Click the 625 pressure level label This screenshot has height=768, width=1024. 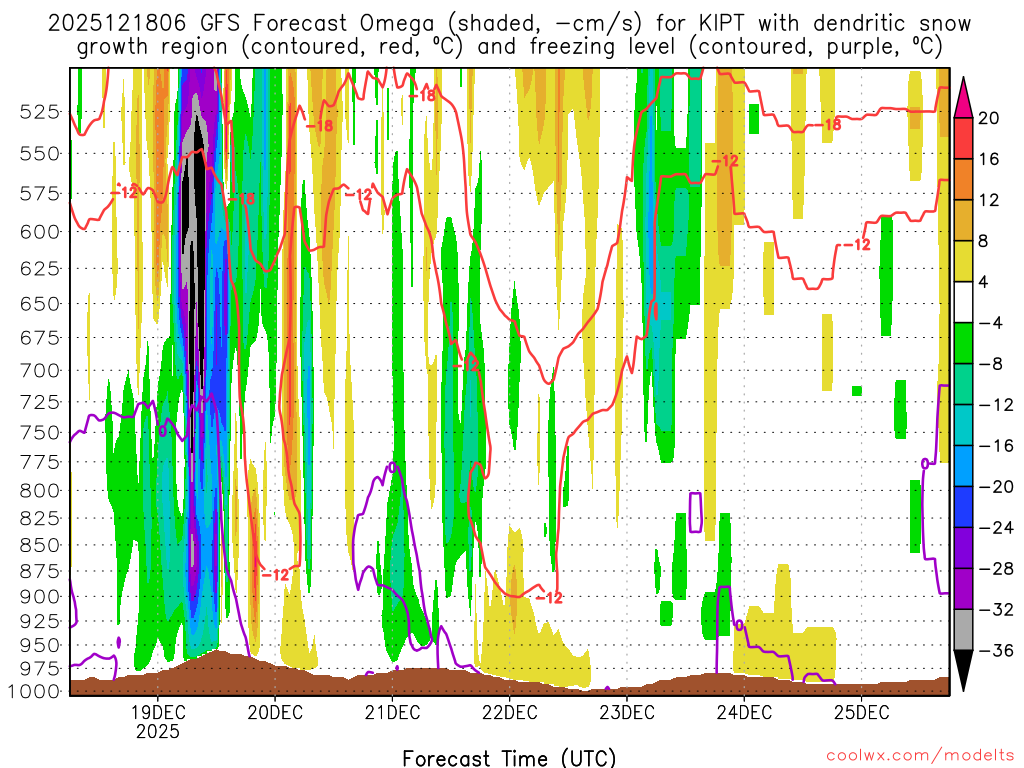(x=40, y=268)
